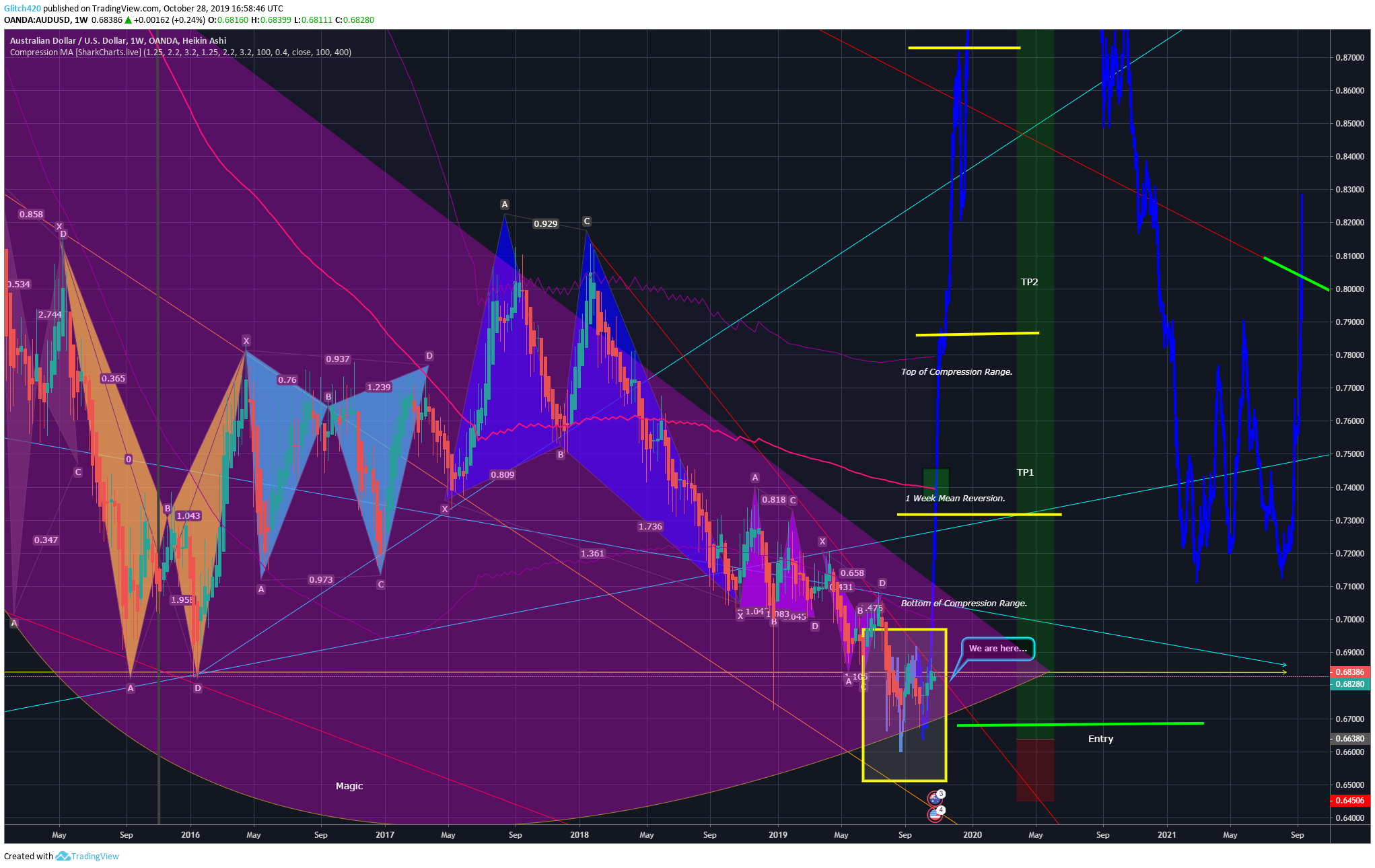The image size is (1375, 868).
Task: Select the Magic text label
Action: coord(349,786)
